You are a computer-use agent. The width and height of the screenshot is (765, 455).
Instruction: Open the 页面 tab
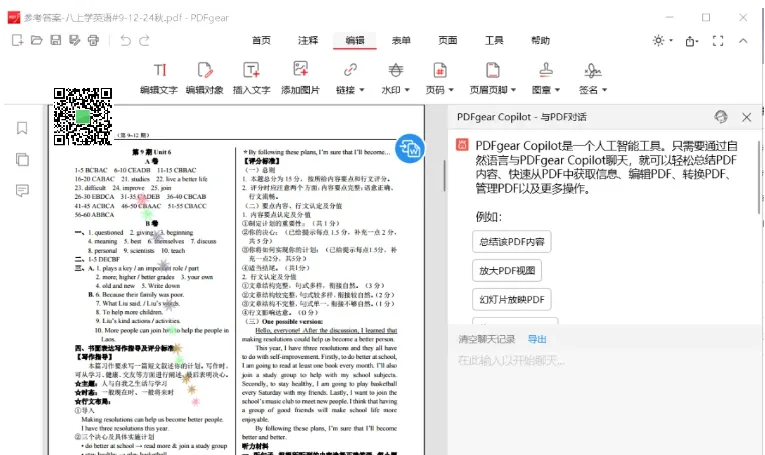click(x=448, y=40)
